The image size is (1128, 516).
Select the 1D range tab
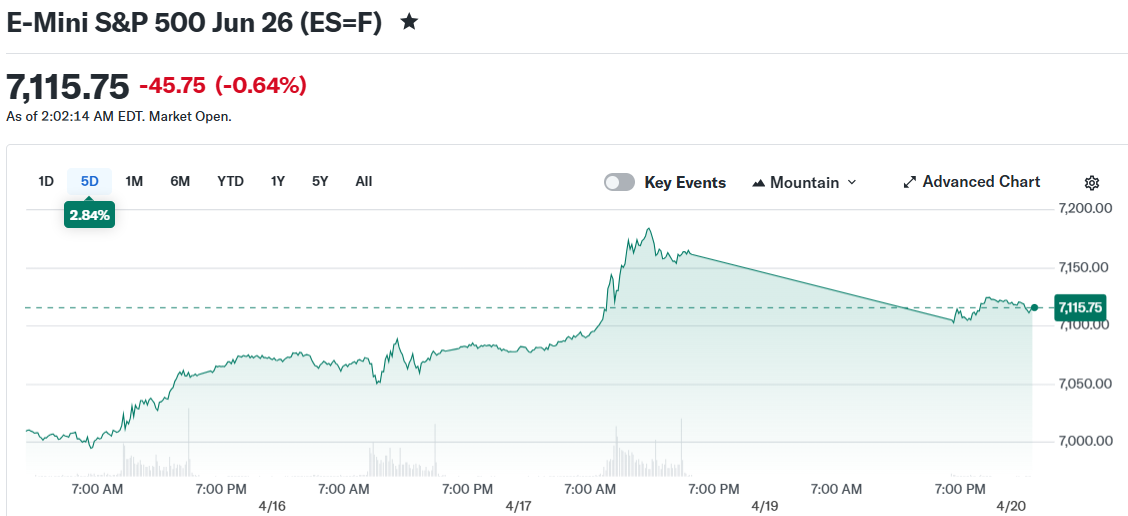(46, 181)
